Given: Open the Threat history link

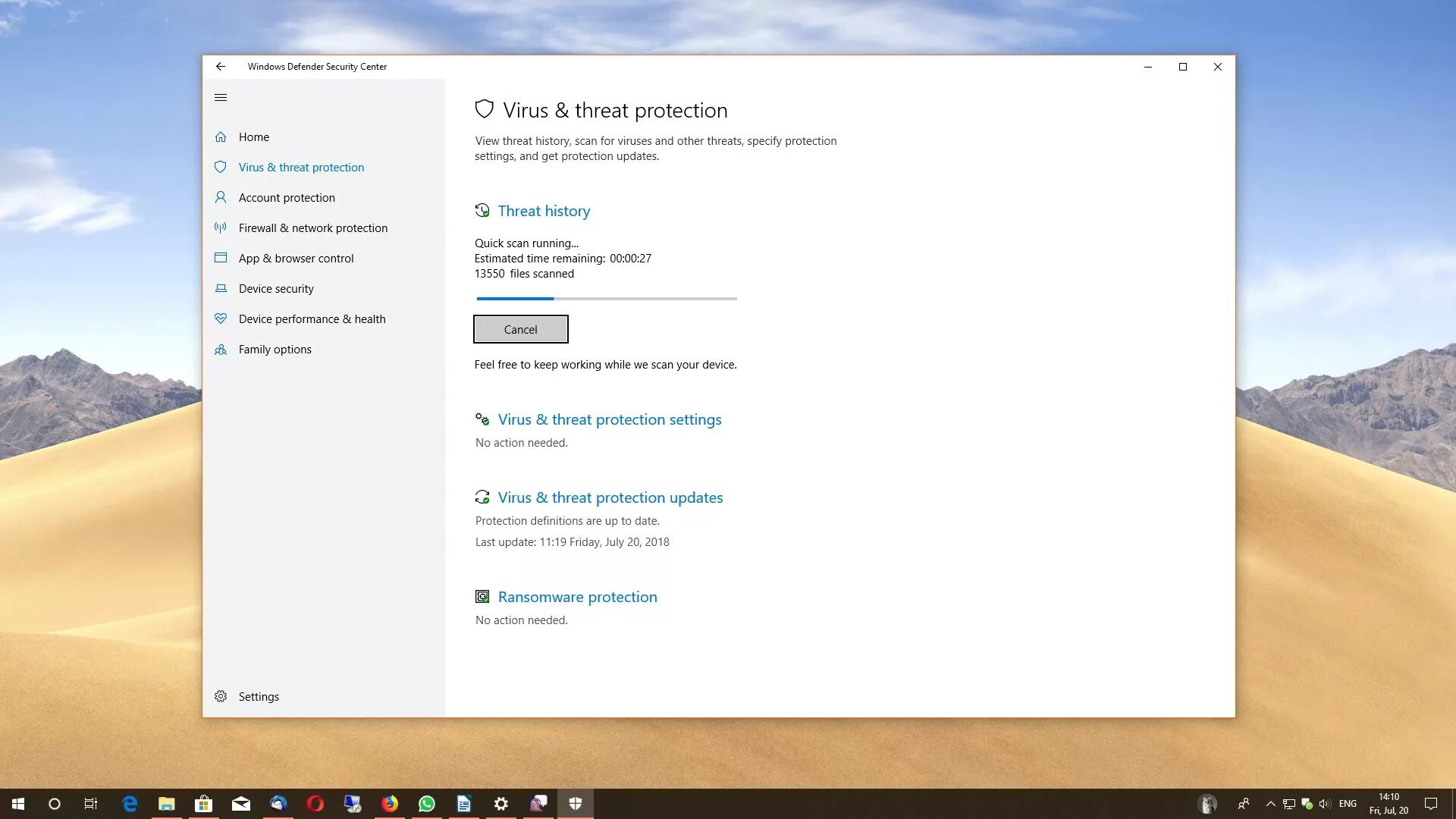Looking at the screenshot, I should pyautogui.click(x=544, y=212).
